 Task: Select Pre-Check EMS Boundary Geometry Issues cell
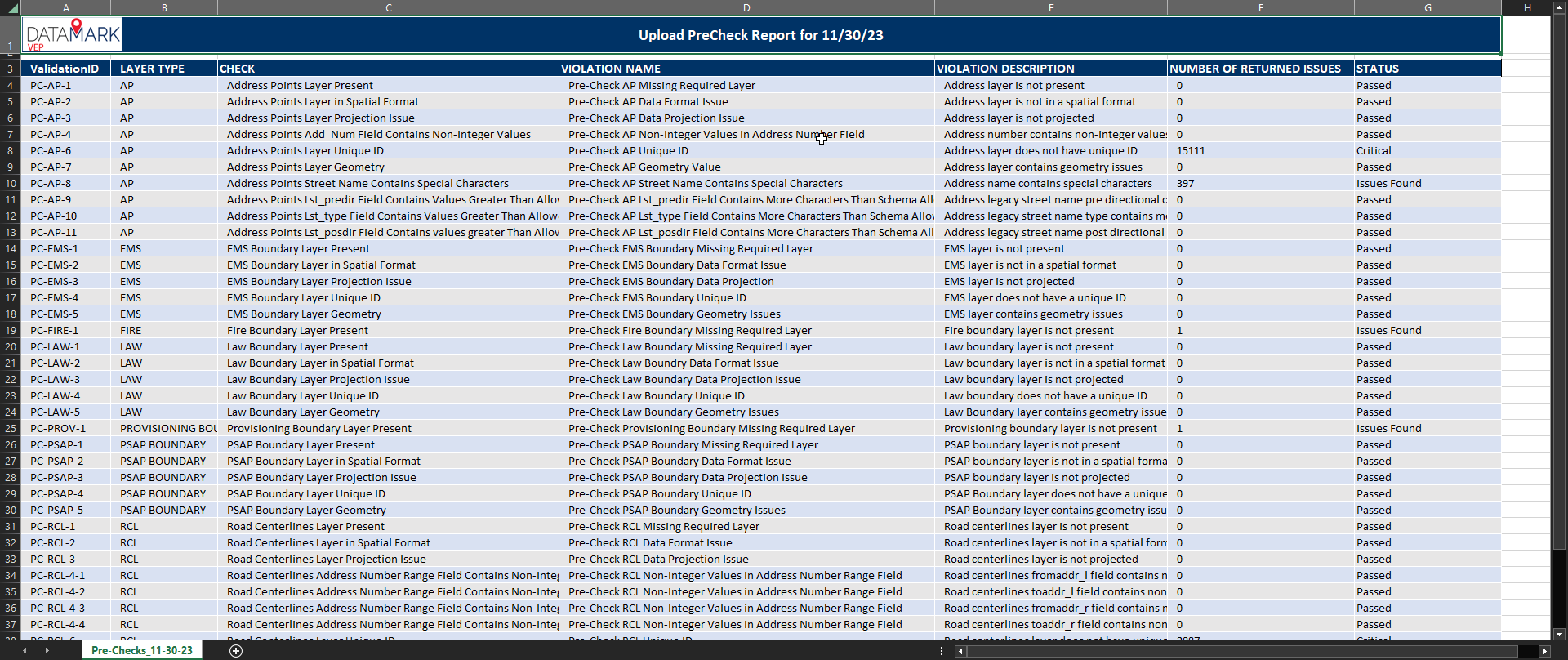pyautogui.click(x=746, y=314)
